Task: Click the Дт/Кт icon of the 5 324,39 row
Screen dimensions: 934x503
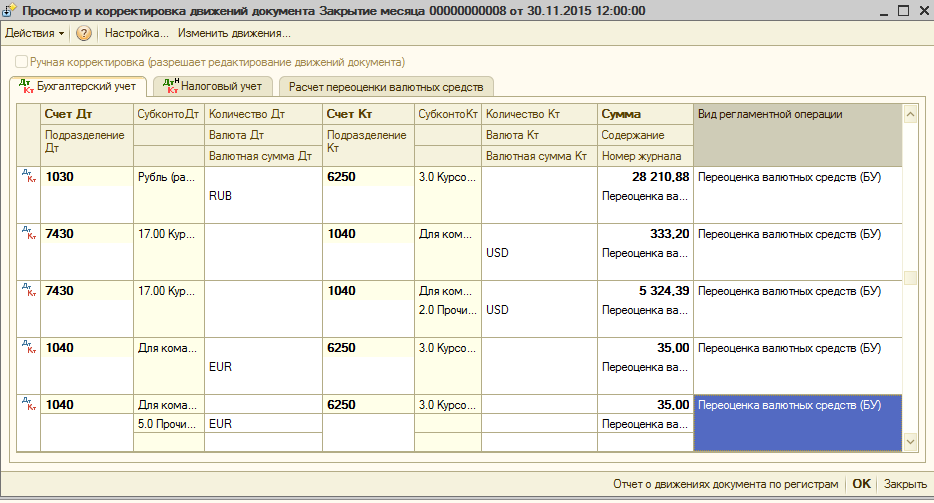Action: coord(29,290)
